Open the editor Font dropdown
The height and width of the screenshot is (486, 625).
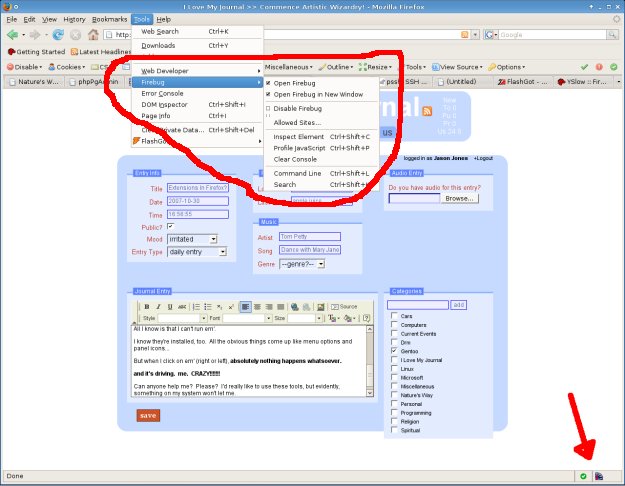[247, 318]
